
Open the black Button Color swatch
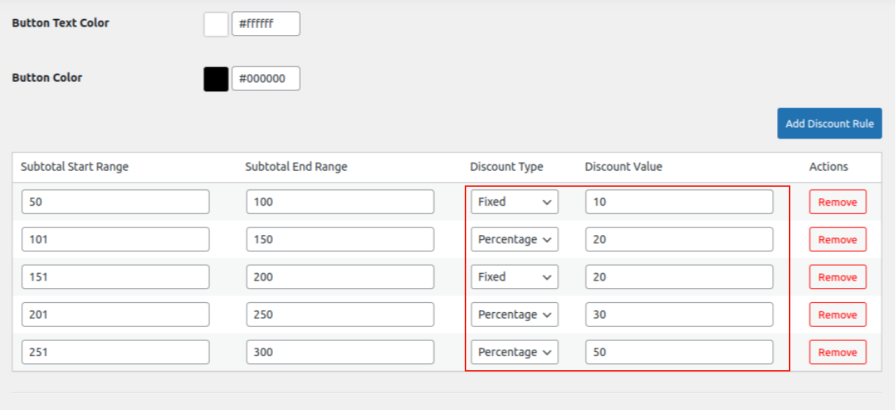216,79
